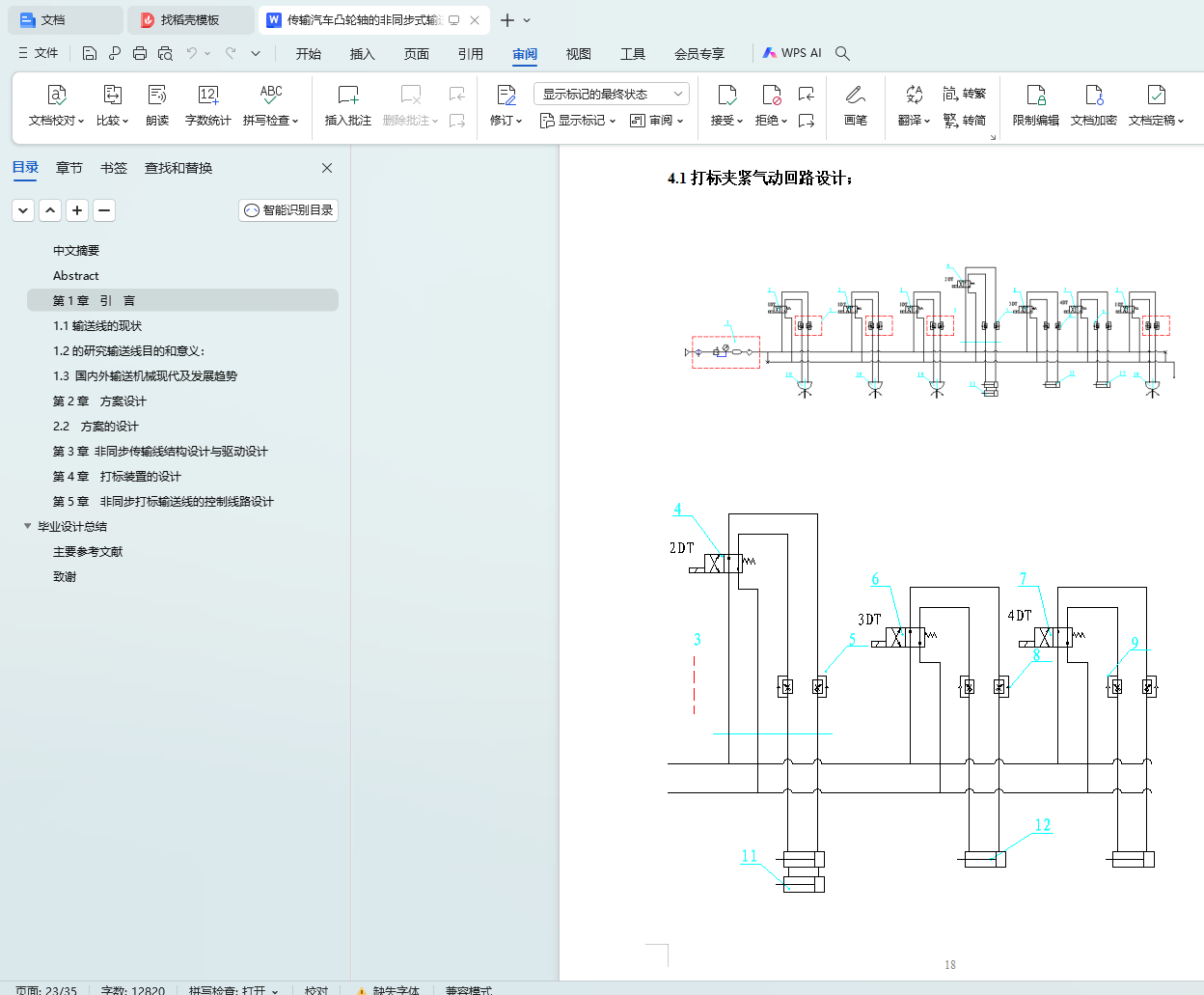Switch to the 引用 ribbon tab

coord(471,53)
